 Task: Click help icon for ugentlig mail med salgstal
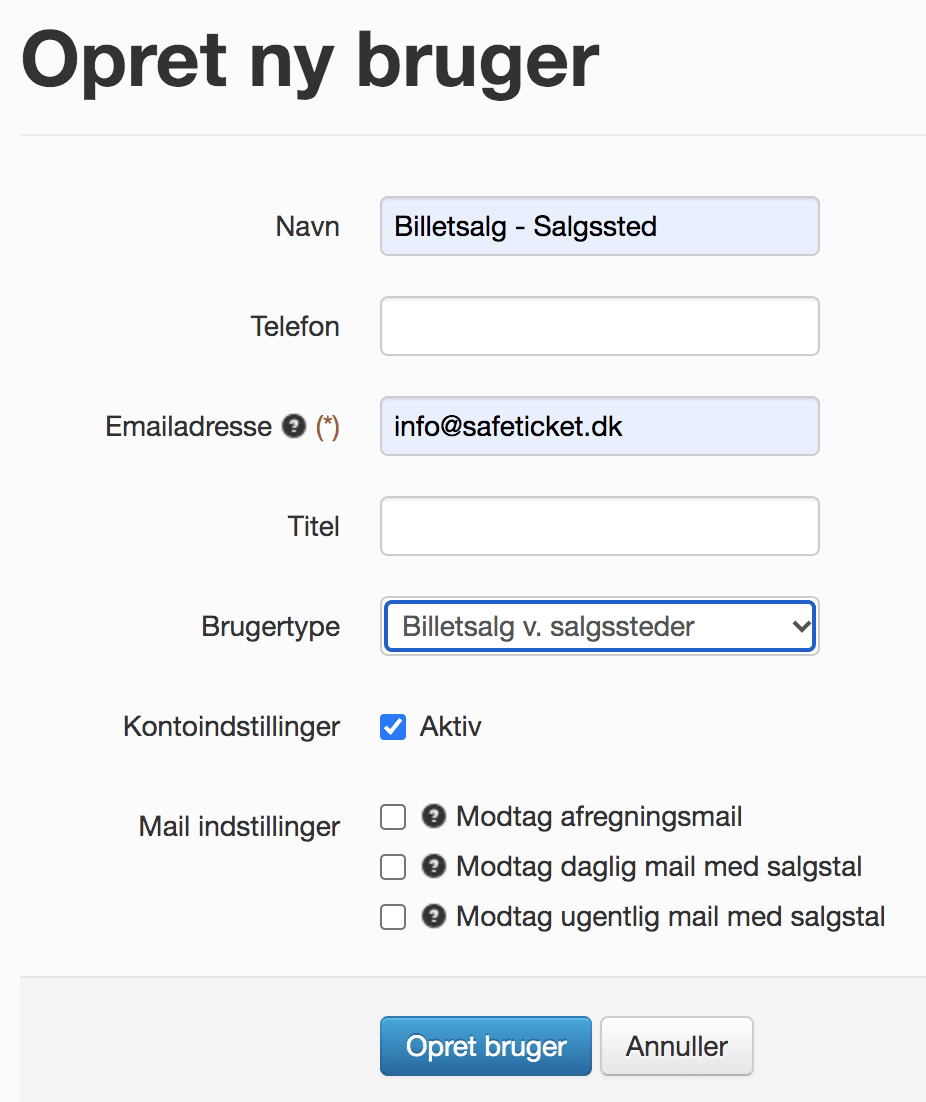(x=433, y=916)
